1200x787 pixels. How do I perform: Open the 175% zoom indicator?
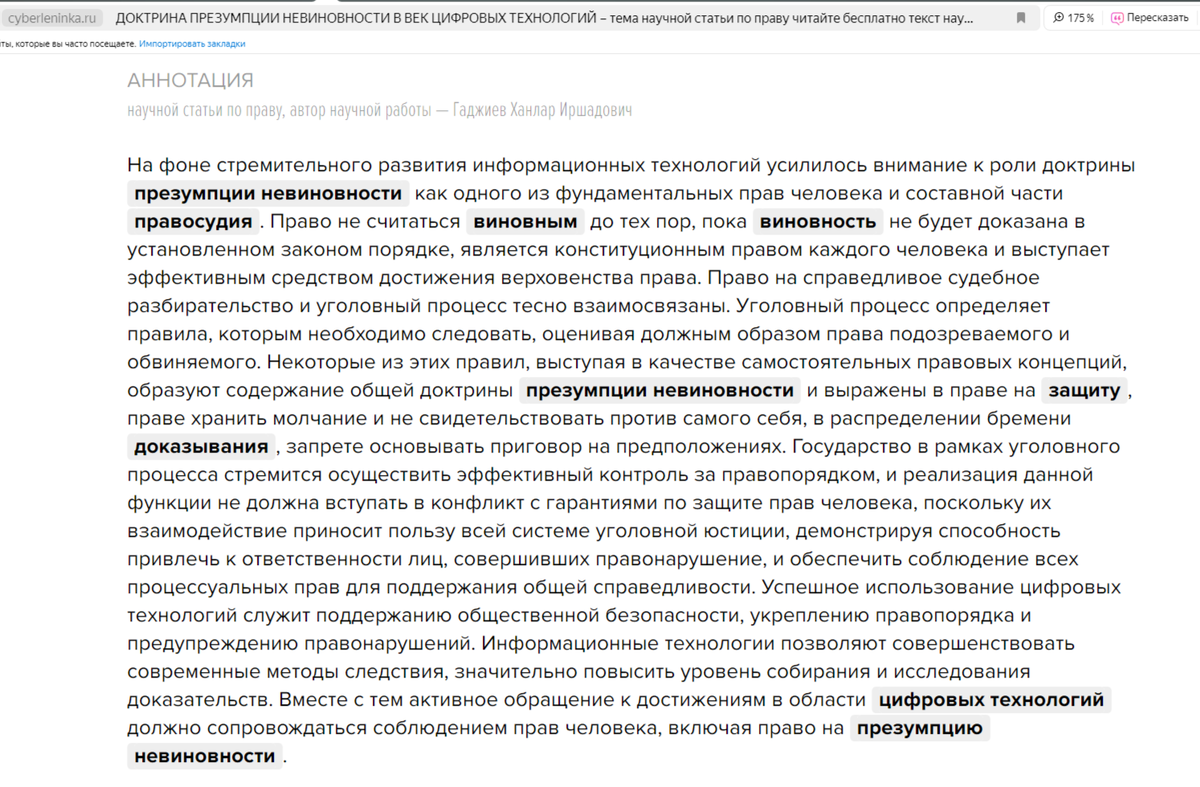pyautogui.click(x=1073, y=18)
